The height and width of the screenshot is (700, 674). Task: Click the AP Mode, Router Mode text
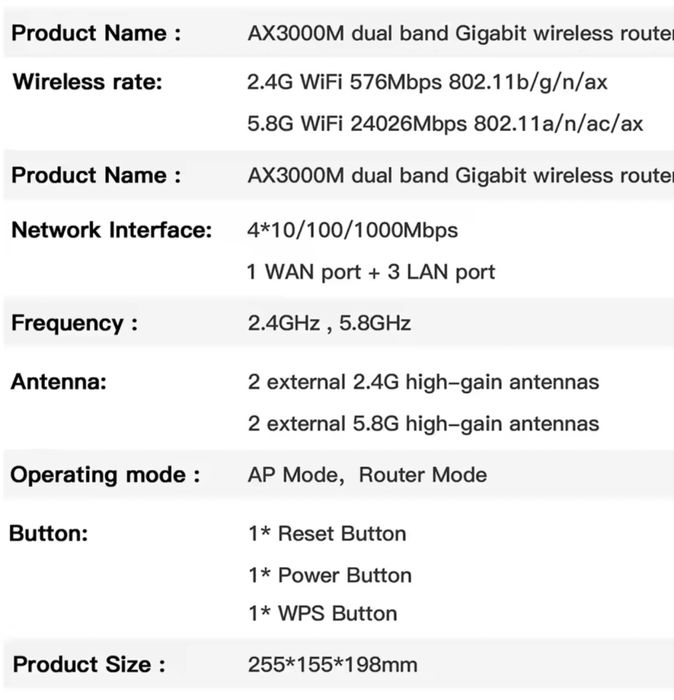click(x=367, y=475)
